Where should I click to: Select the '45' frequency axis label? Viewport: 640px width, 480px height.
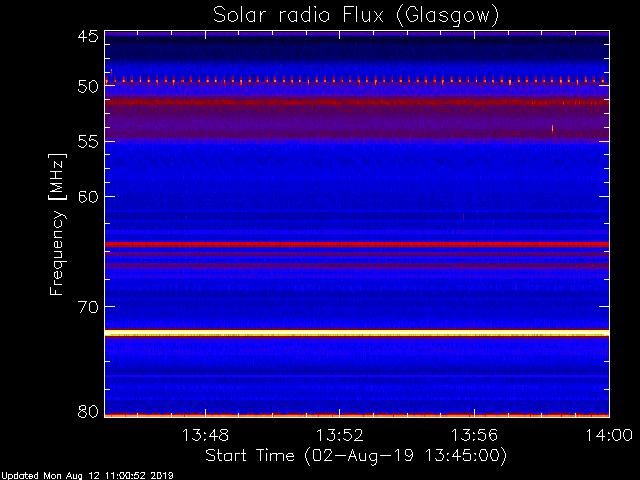88,37
